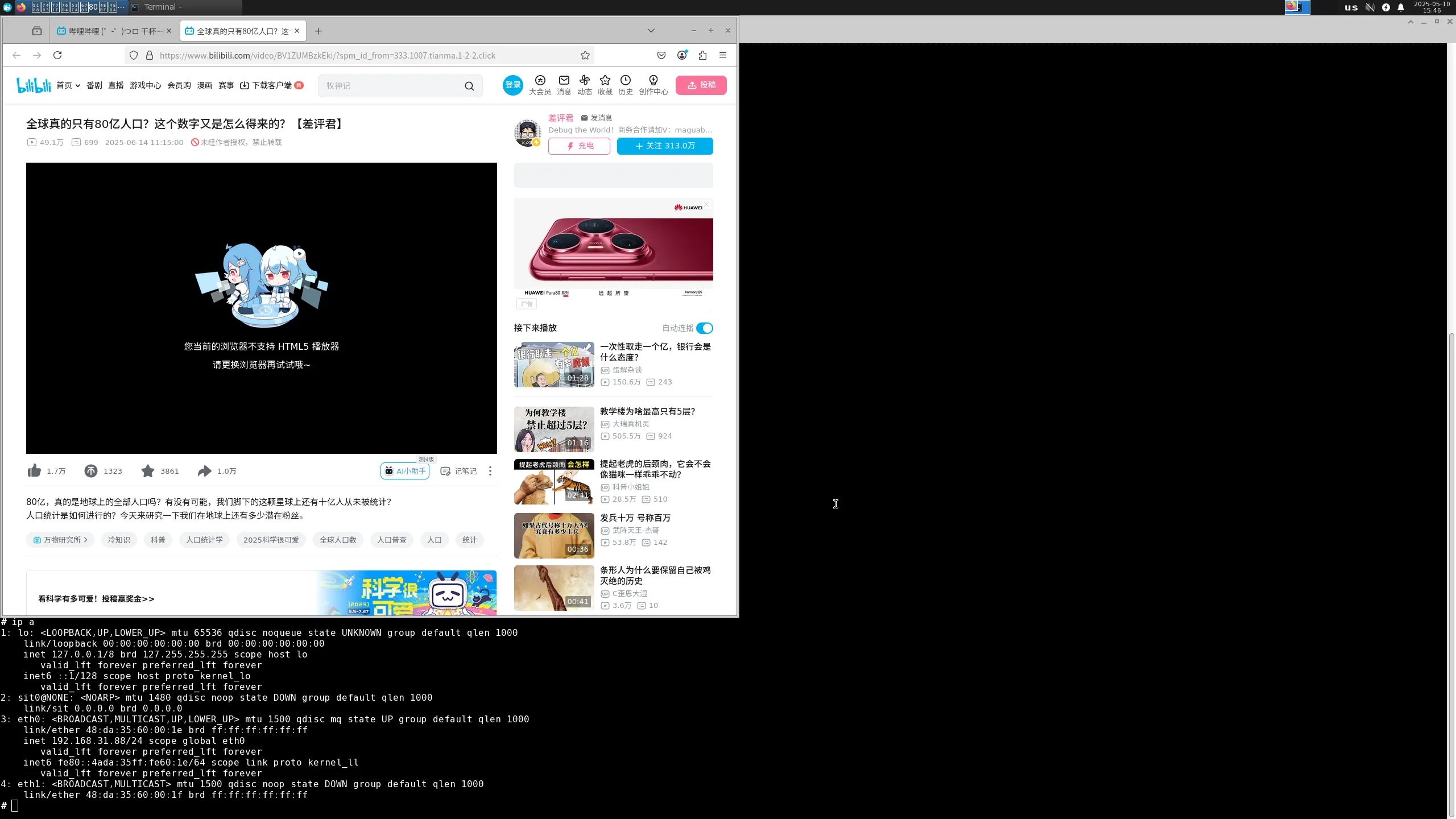Toggle the 自动连播 autoplay switch
The image size is (1456, 819).
705,328
